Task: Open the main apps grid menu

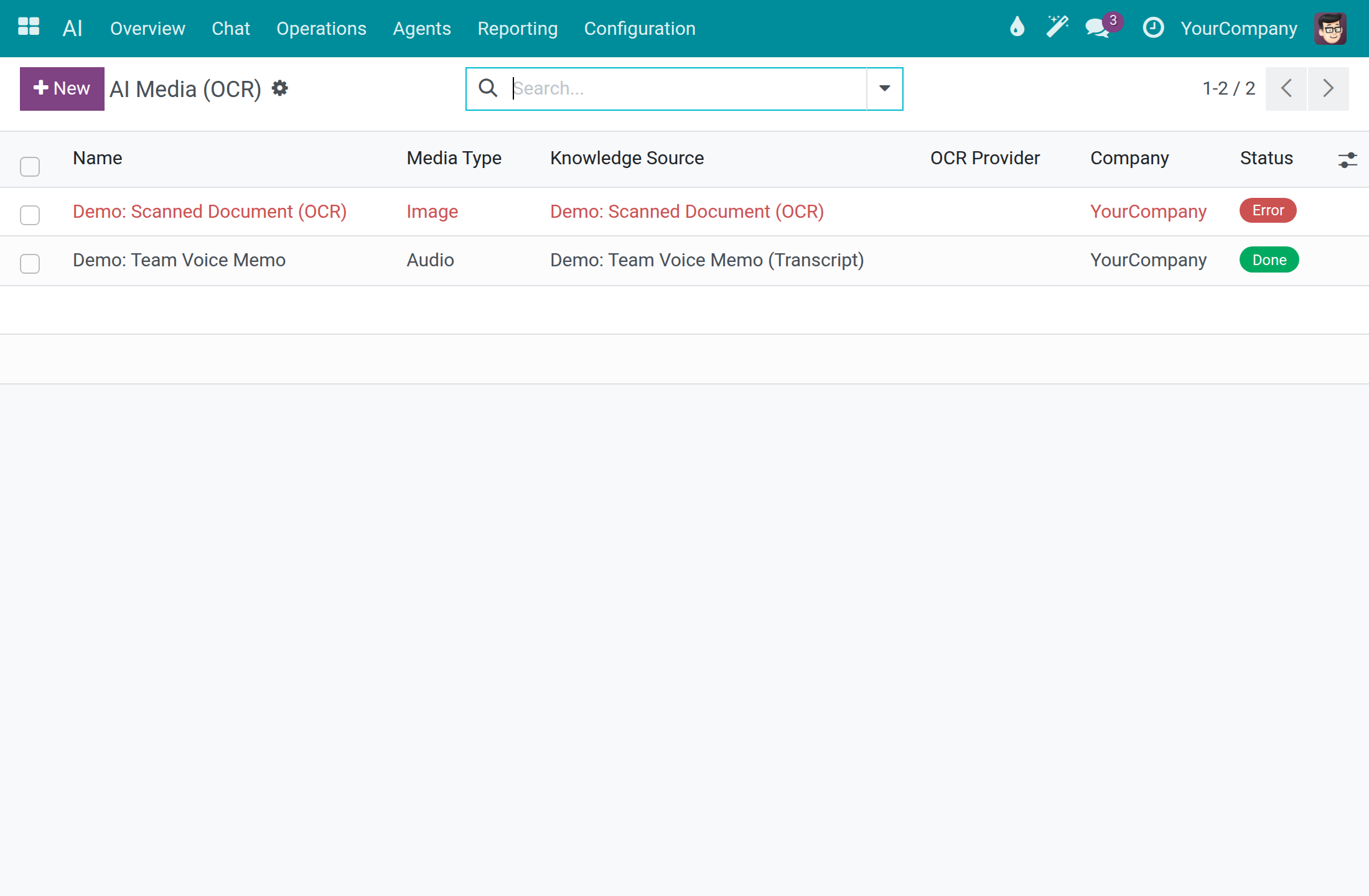Action: (x=29, y=27)
